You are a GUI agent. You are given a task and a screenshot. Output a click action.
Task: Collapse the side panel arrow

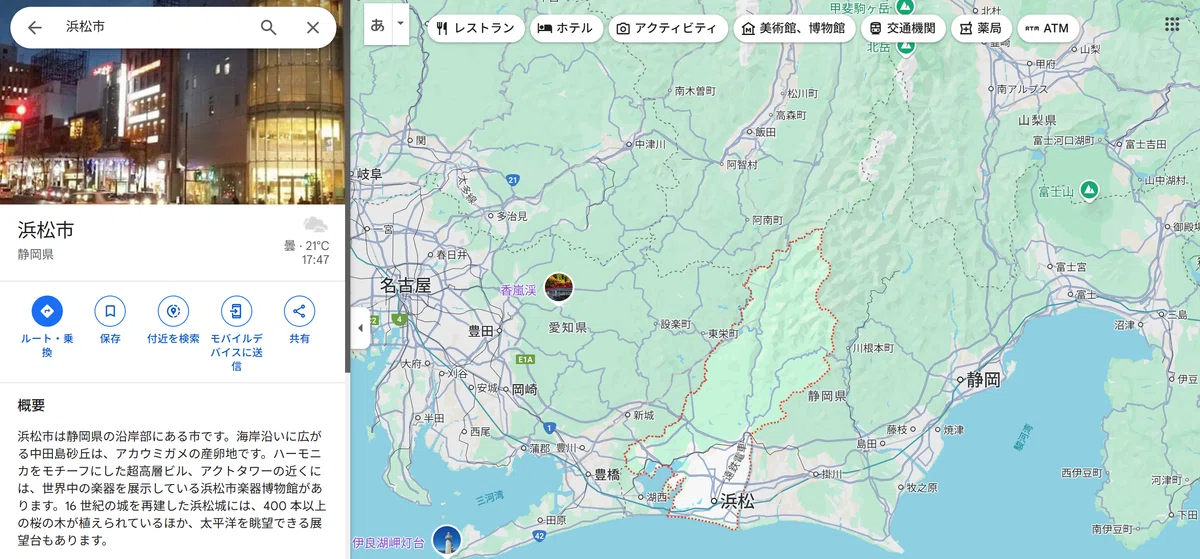pyautogui.click(x=363, y=329)
